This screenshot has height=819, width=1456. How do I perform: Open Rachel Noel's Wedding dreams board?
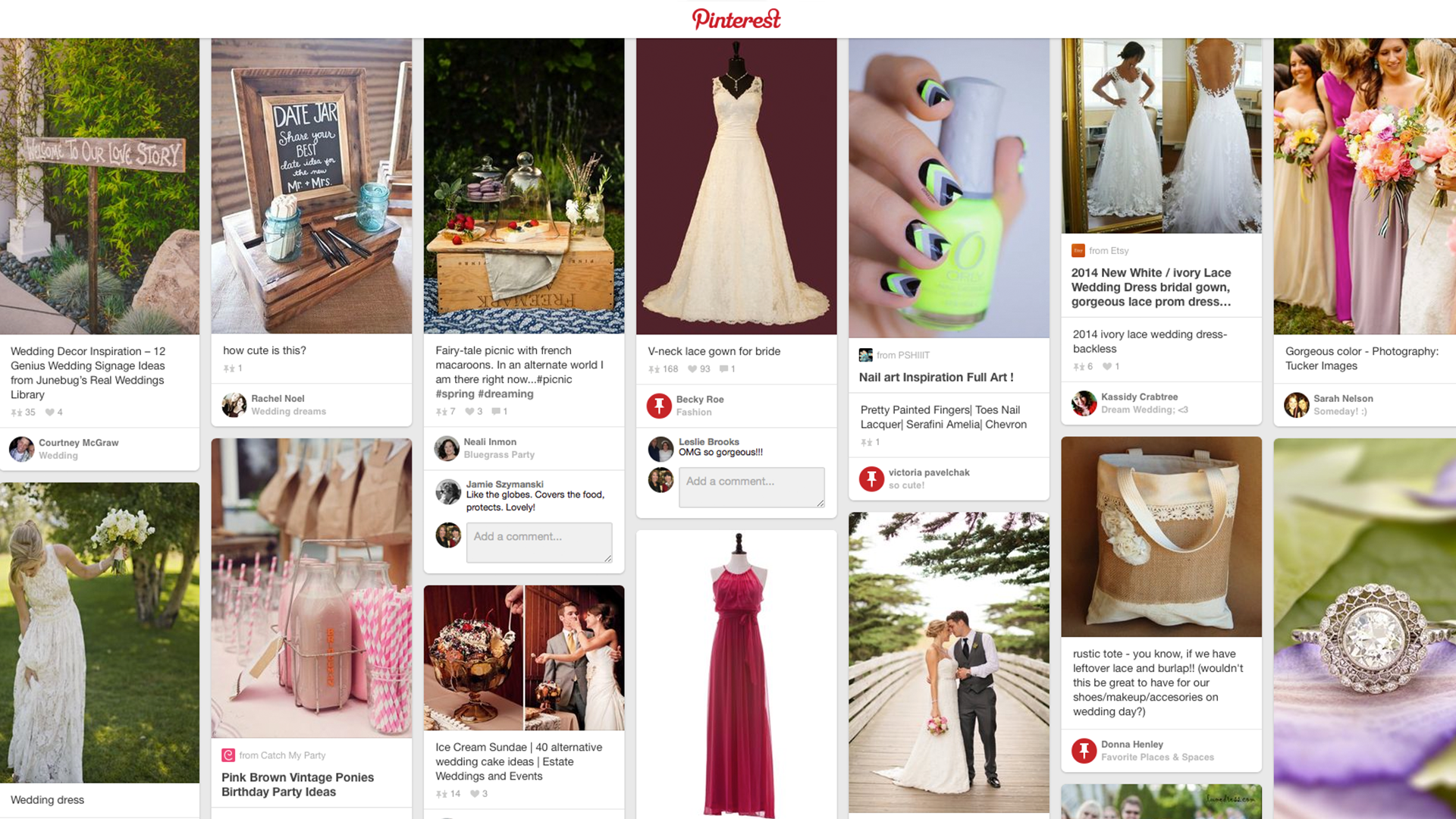288,412
